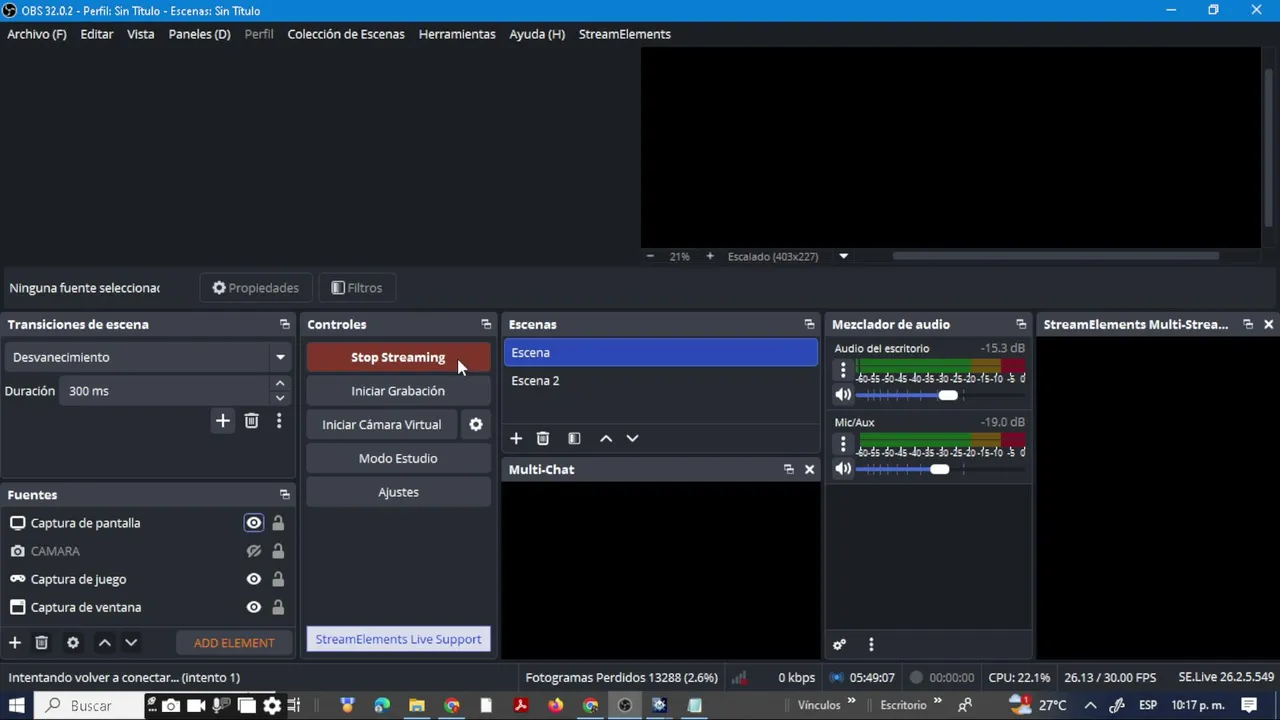Move the selected source down in Fuentes
The image size is (1280, 720).
point(131,642)
